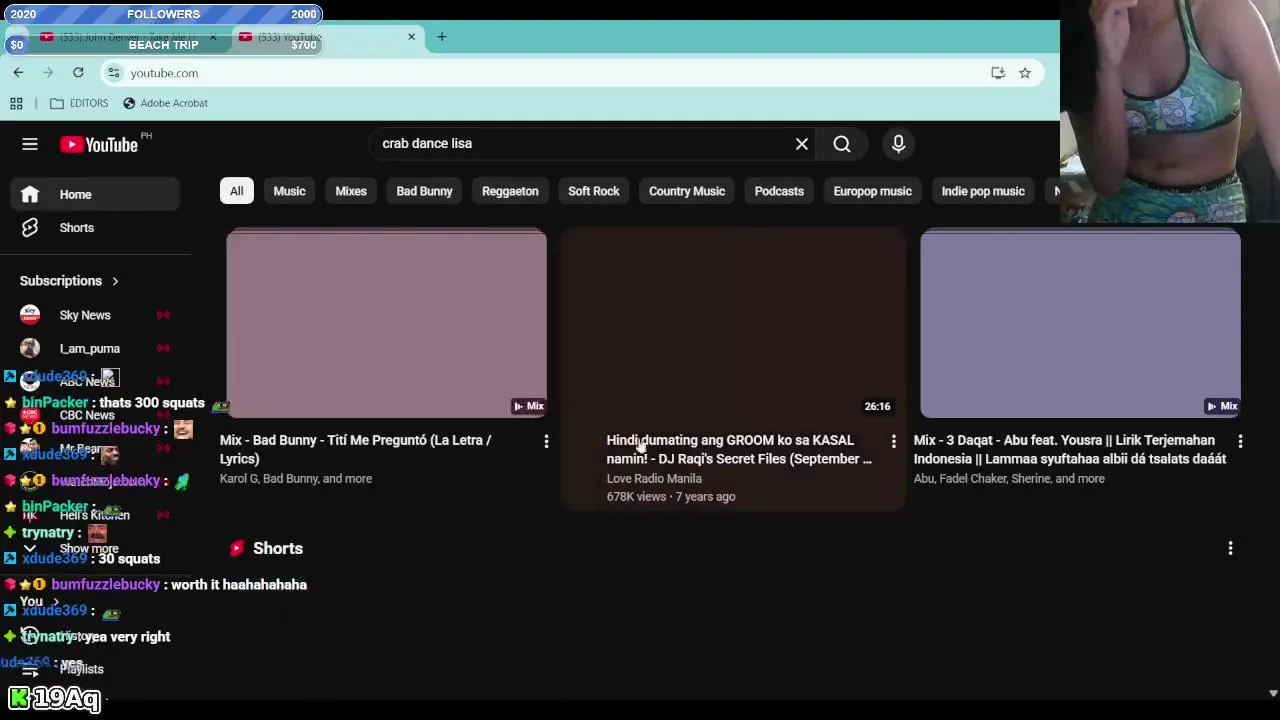Open Mix - Bad Bunny Tití Me Preguntó title
Screen dimensions: 1280x720
[x=356, y=450]
